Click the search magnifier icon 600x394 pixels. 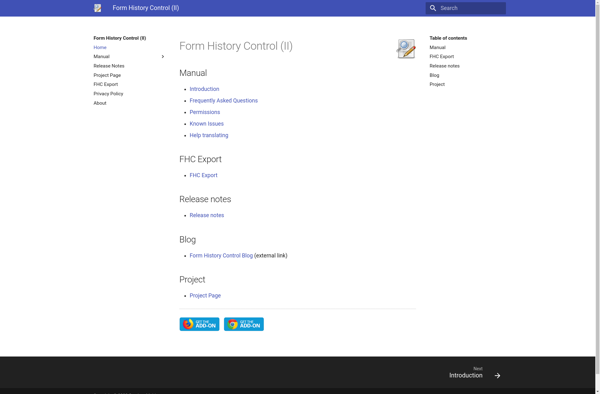(x=433, y=8)
